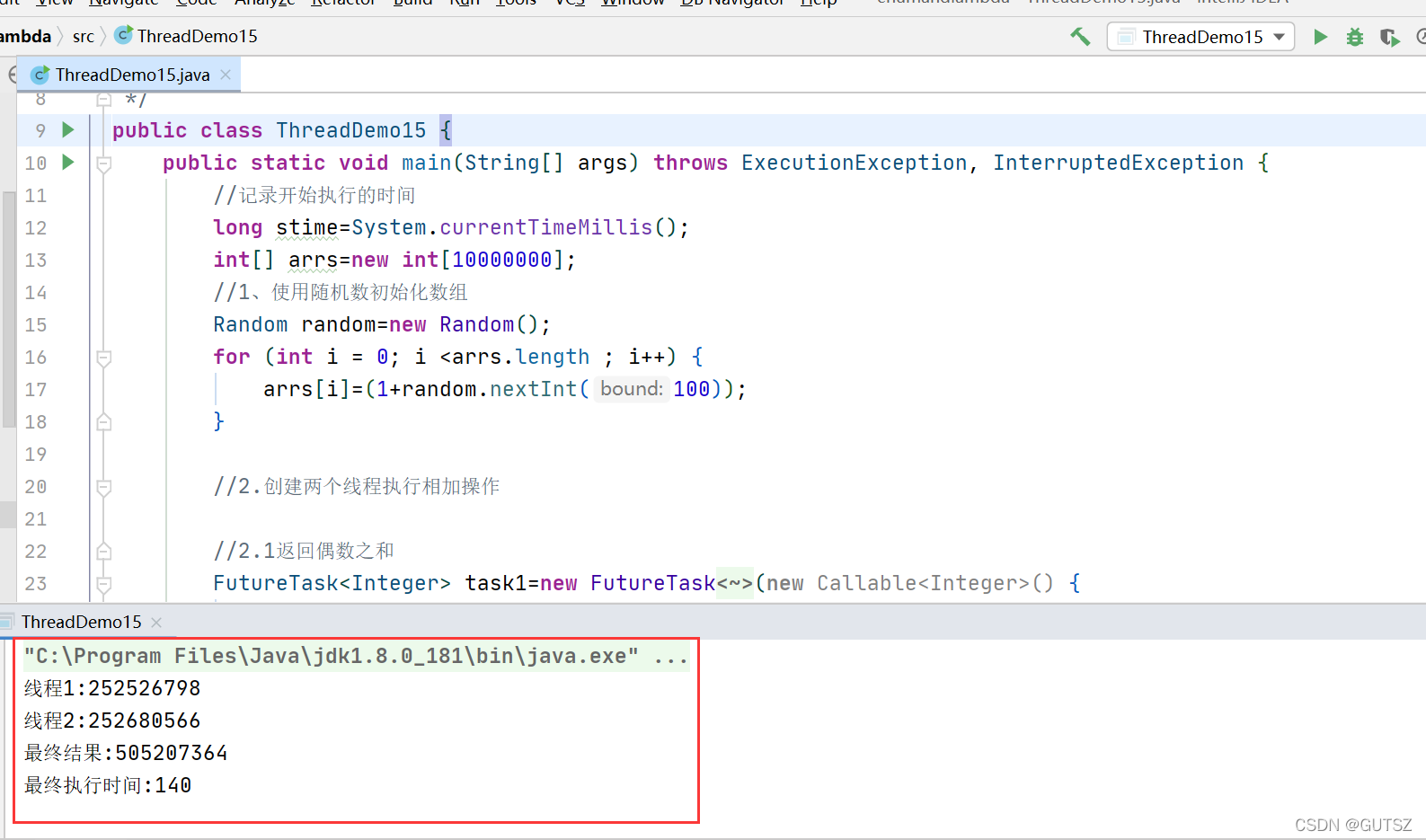Click the run gutter arrow on line 10
This screenshot has width=1426, height=840.
[67, 163]
